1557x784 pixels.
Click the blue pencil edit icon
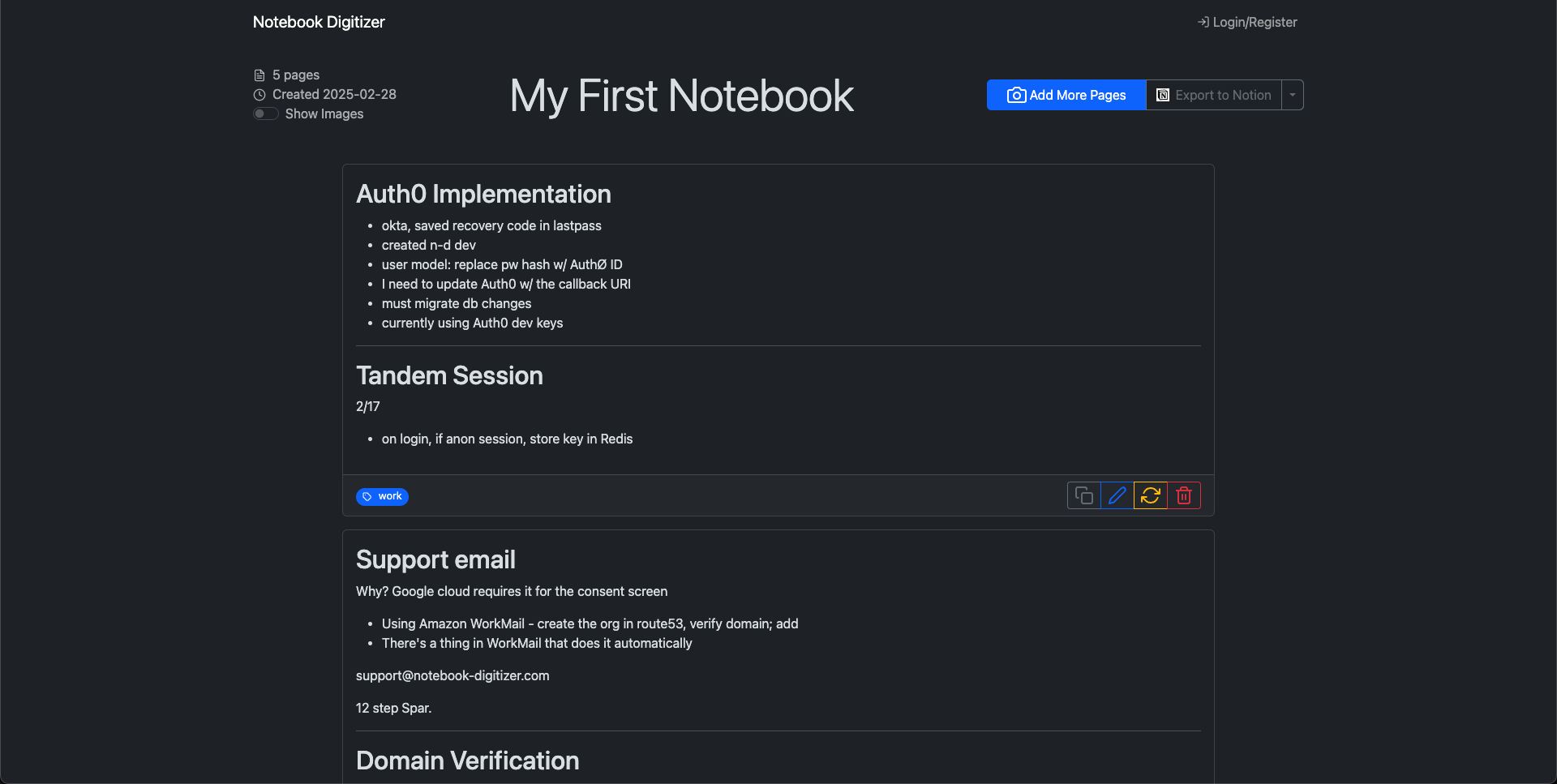coord(1117,495)
